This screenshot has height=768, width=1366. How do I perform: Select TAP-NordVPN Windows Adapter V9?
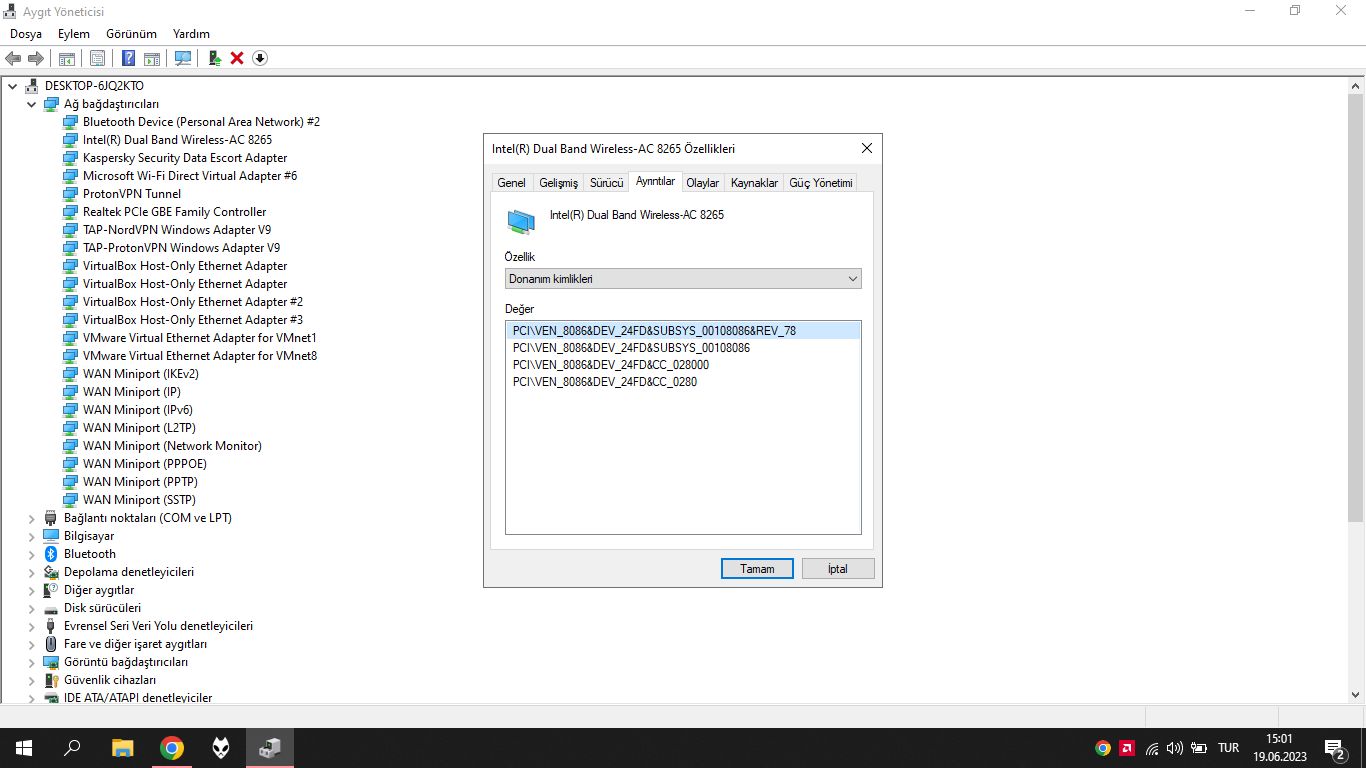click(x=177, y=230)
